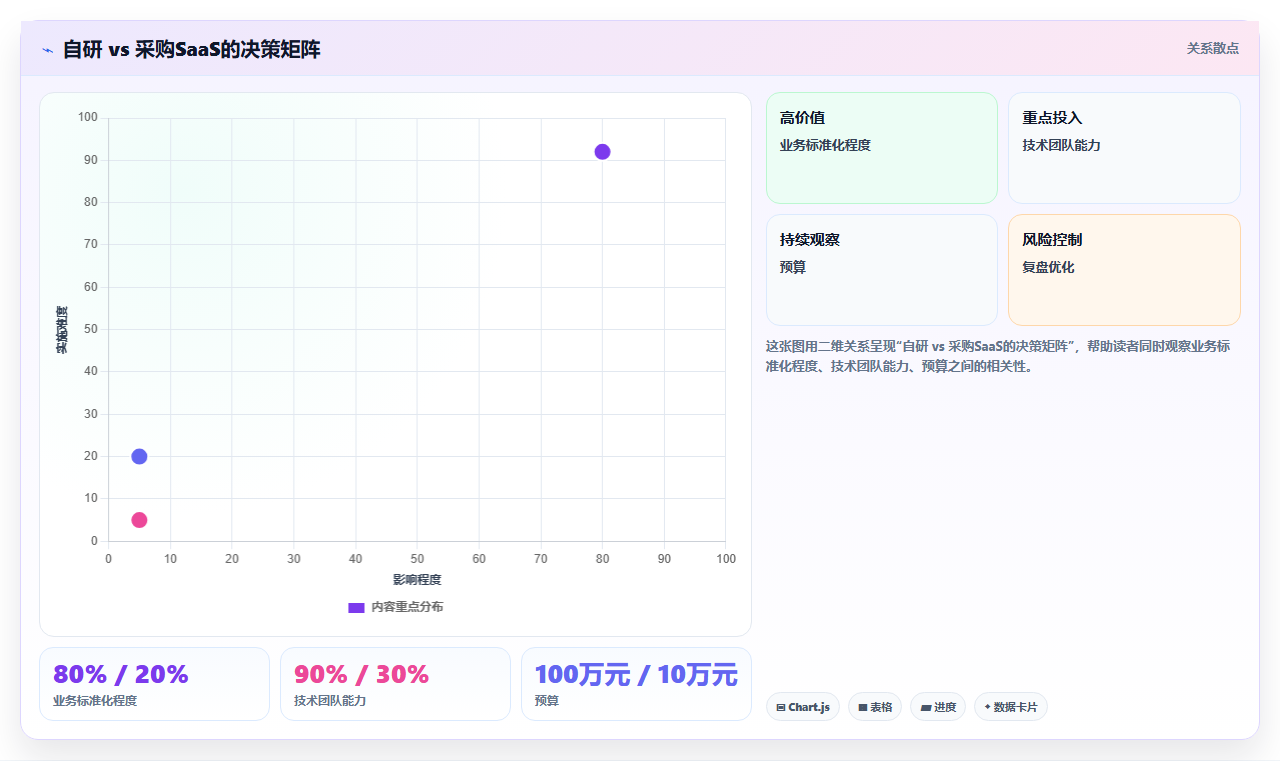Click the 进度 tag chip
The width and height of the screenshot is (1280, 761).
click(938, 707)
